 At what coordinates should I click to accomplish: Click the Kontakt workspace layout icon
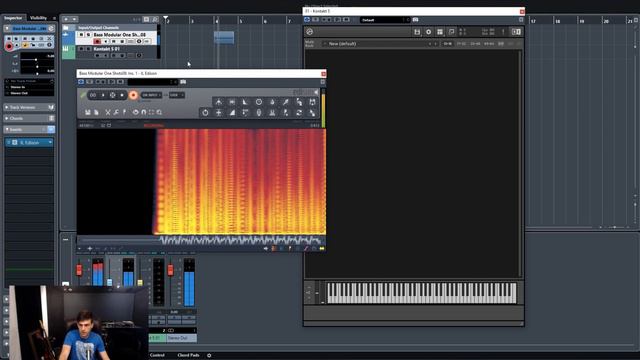click(440, 32)
